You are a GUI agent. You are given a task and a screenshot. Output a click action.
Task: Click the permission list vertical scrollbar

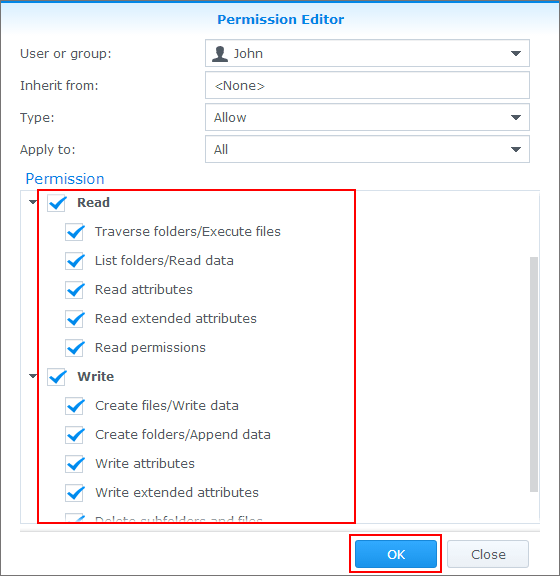[534, 374]
